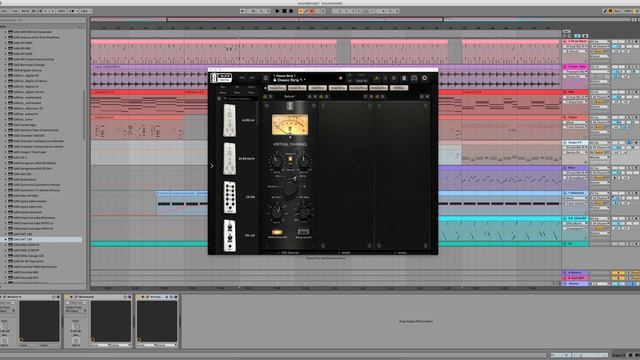Select plugin A comparison state

(x=376, y=78)
